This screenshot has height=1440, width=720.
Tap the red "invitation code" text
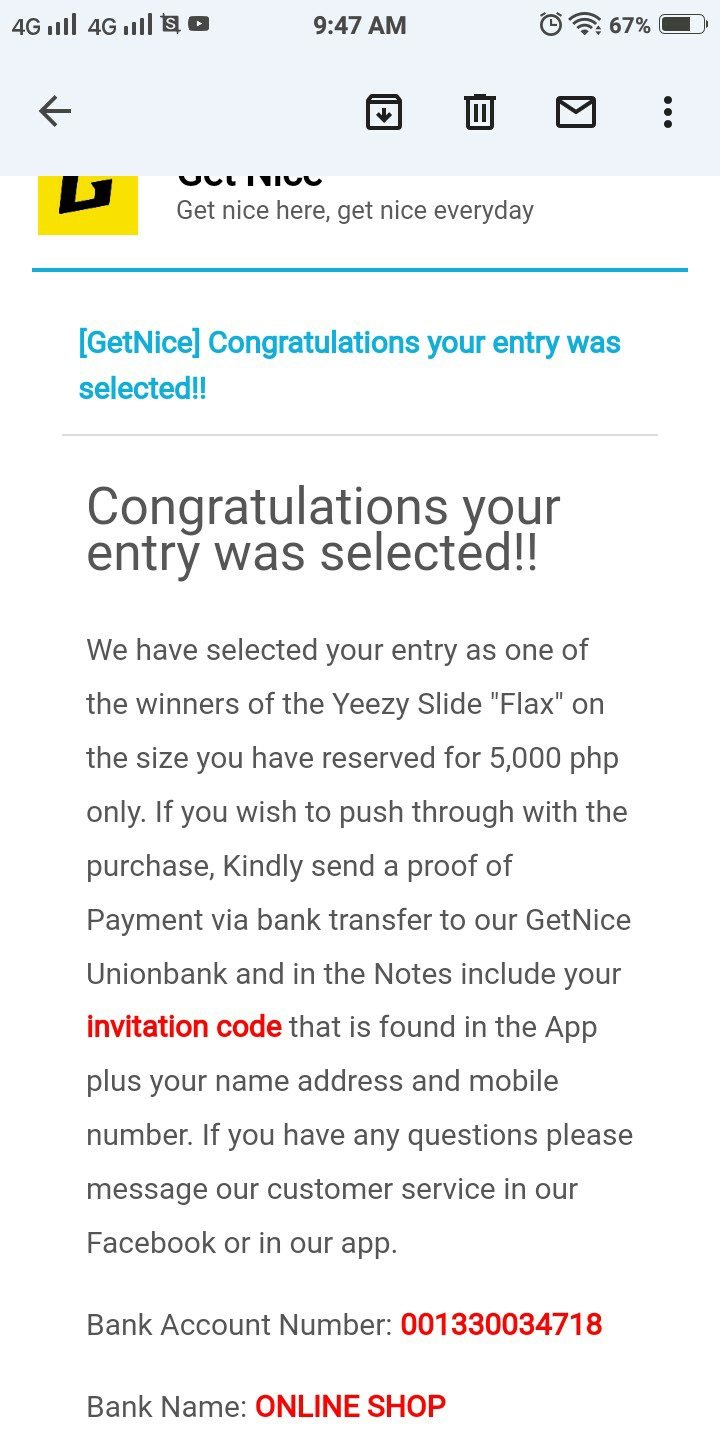tap(184, 1027)
